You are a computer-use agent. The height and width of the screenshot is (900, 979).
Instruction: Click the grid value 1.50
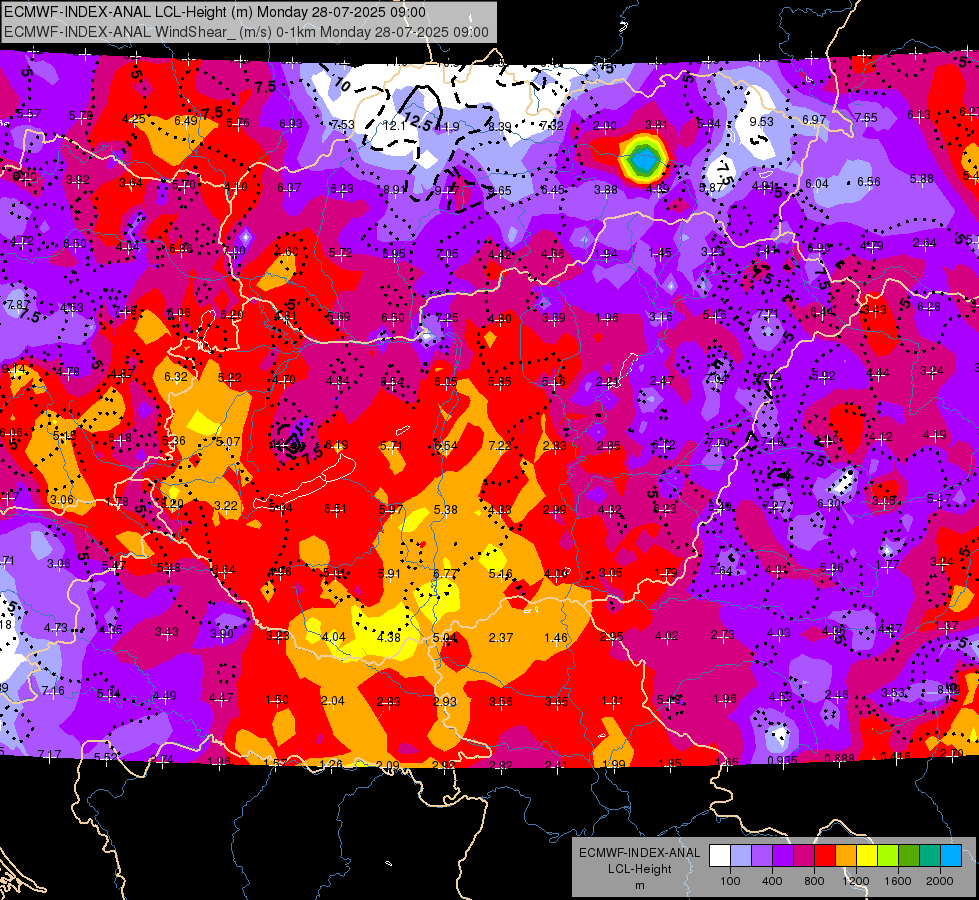click(277, 700)
